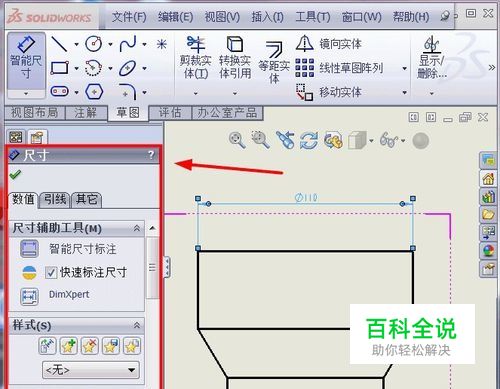Viewport: 500px width, 389px height.
Task: Open the Display Style cube icon
Action: tap(357, 140)
